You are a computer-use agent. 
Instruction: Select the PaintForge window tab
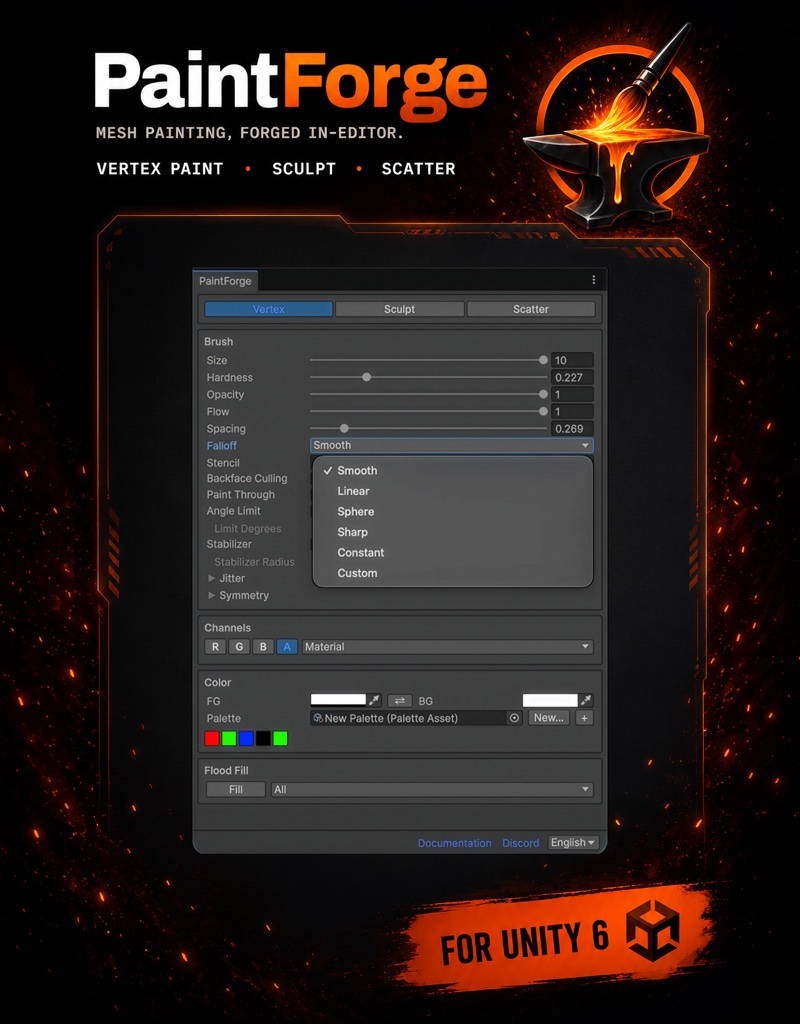point(225,281)
